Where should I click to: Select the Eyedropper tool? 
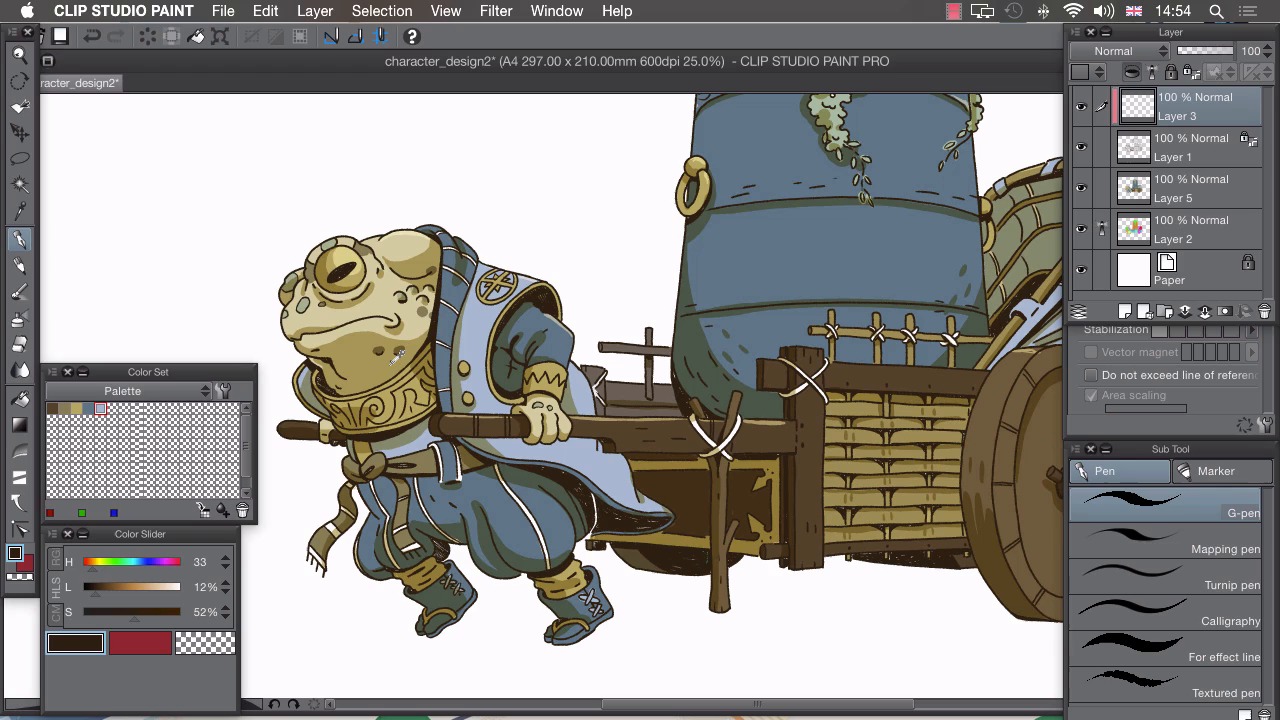(x=19, y=211)
